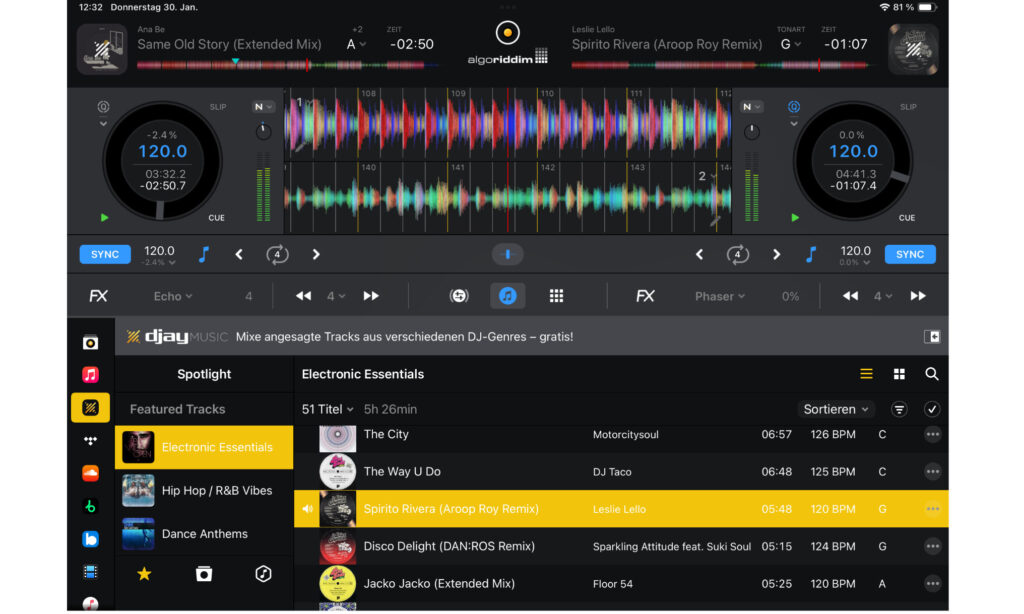Open the sampler grid pads view

tap(556, 297)
